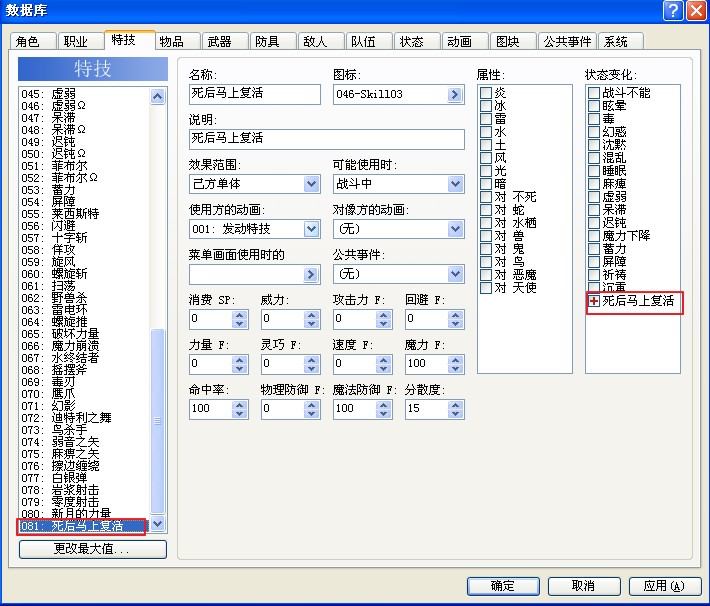Open the 系统 tab
The height and width of the screenshot is (606, 710).
point(620,42)
